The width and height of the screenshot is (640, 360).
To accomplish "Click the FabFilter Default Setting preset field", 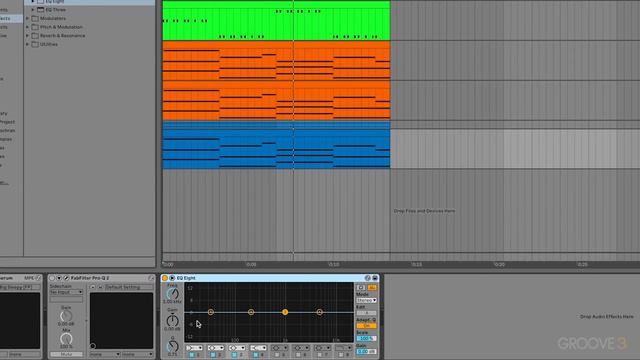I will click(x=129, y=287).
